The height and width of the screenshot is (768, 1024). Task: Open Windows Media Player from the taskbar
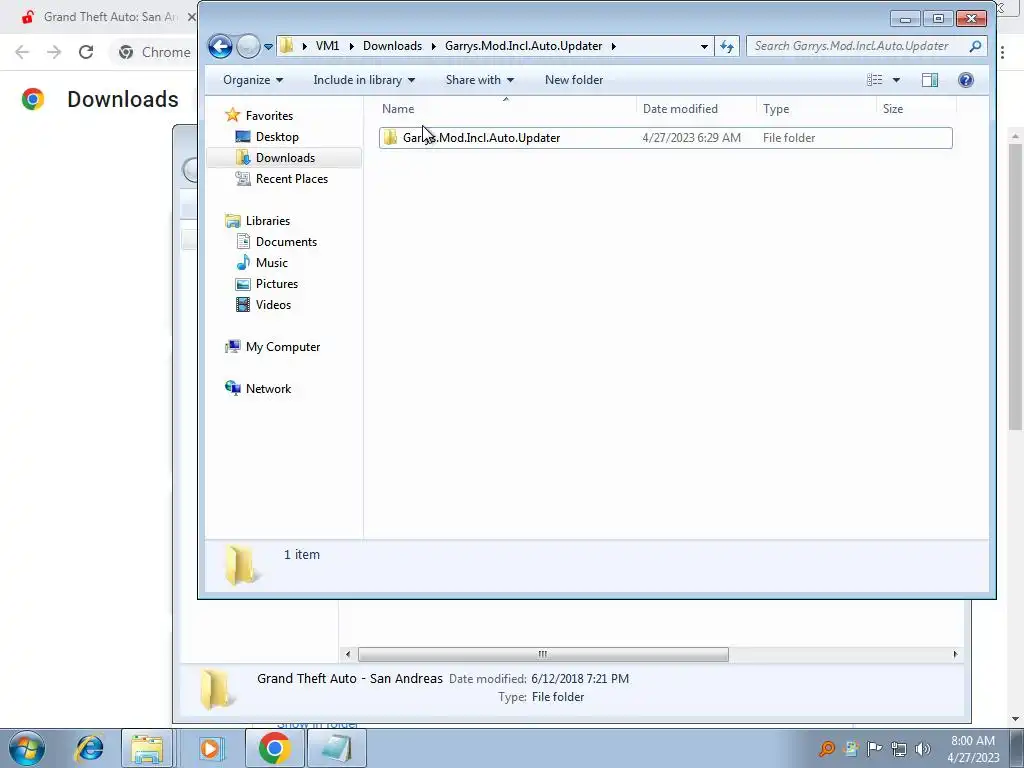pos(210,748)
